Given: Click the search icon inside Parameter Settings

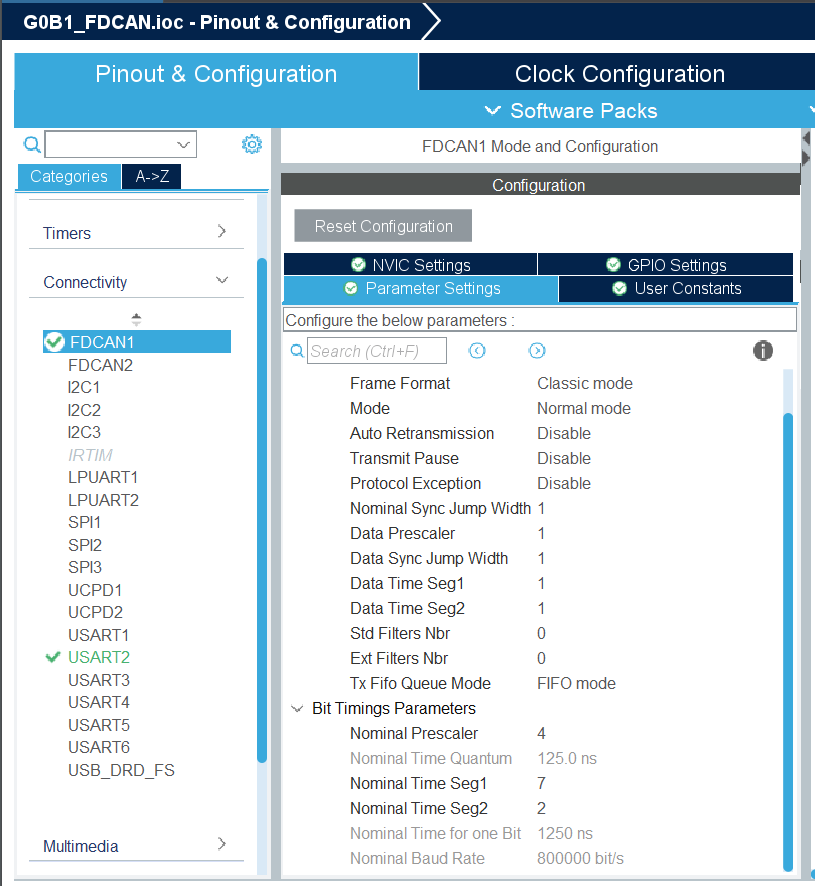Looking at the screenshot, I should pyautogui.click(x=296, y=351).
